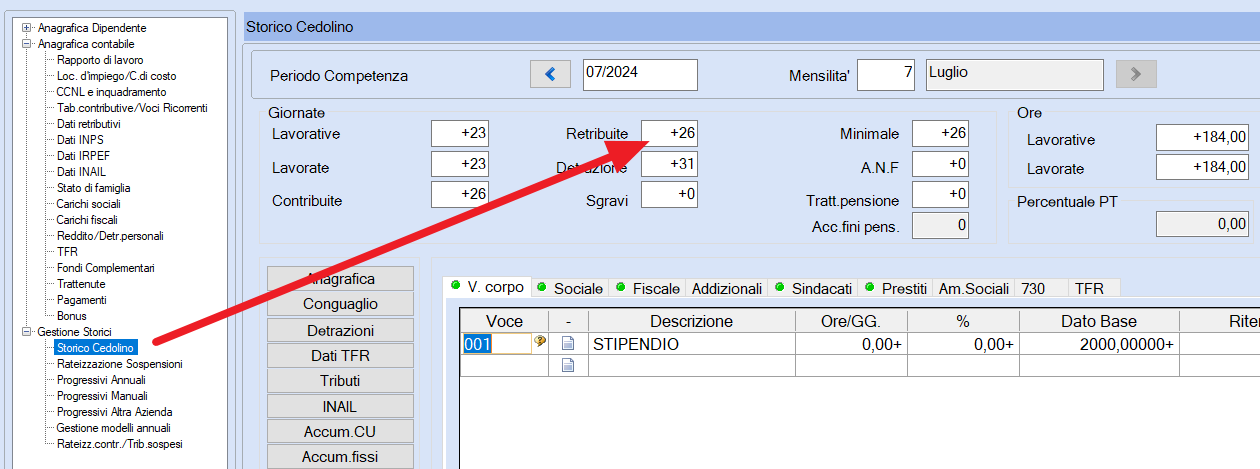
Task: Click the Giornate Lavorative +23 field
Action: click(459, 133)
